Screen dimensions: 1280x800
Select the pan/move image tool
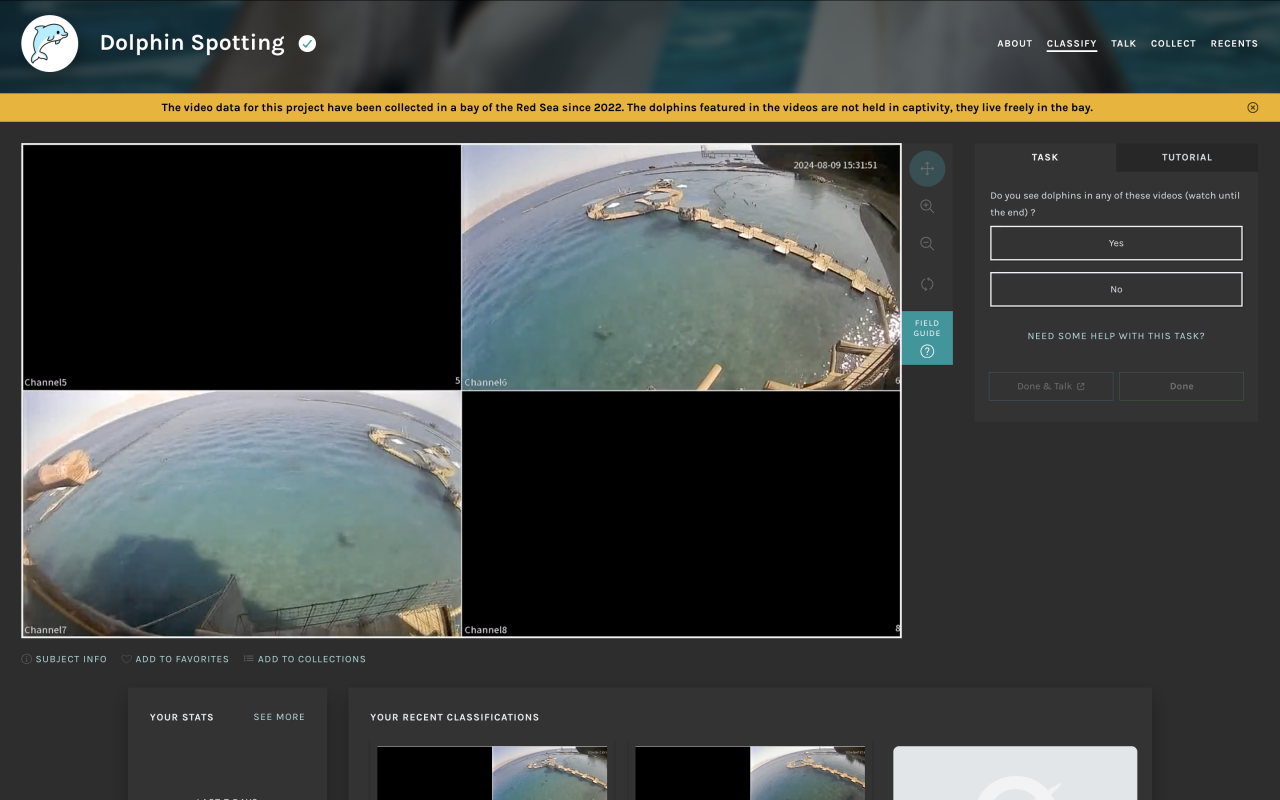(x=927, y=168)
